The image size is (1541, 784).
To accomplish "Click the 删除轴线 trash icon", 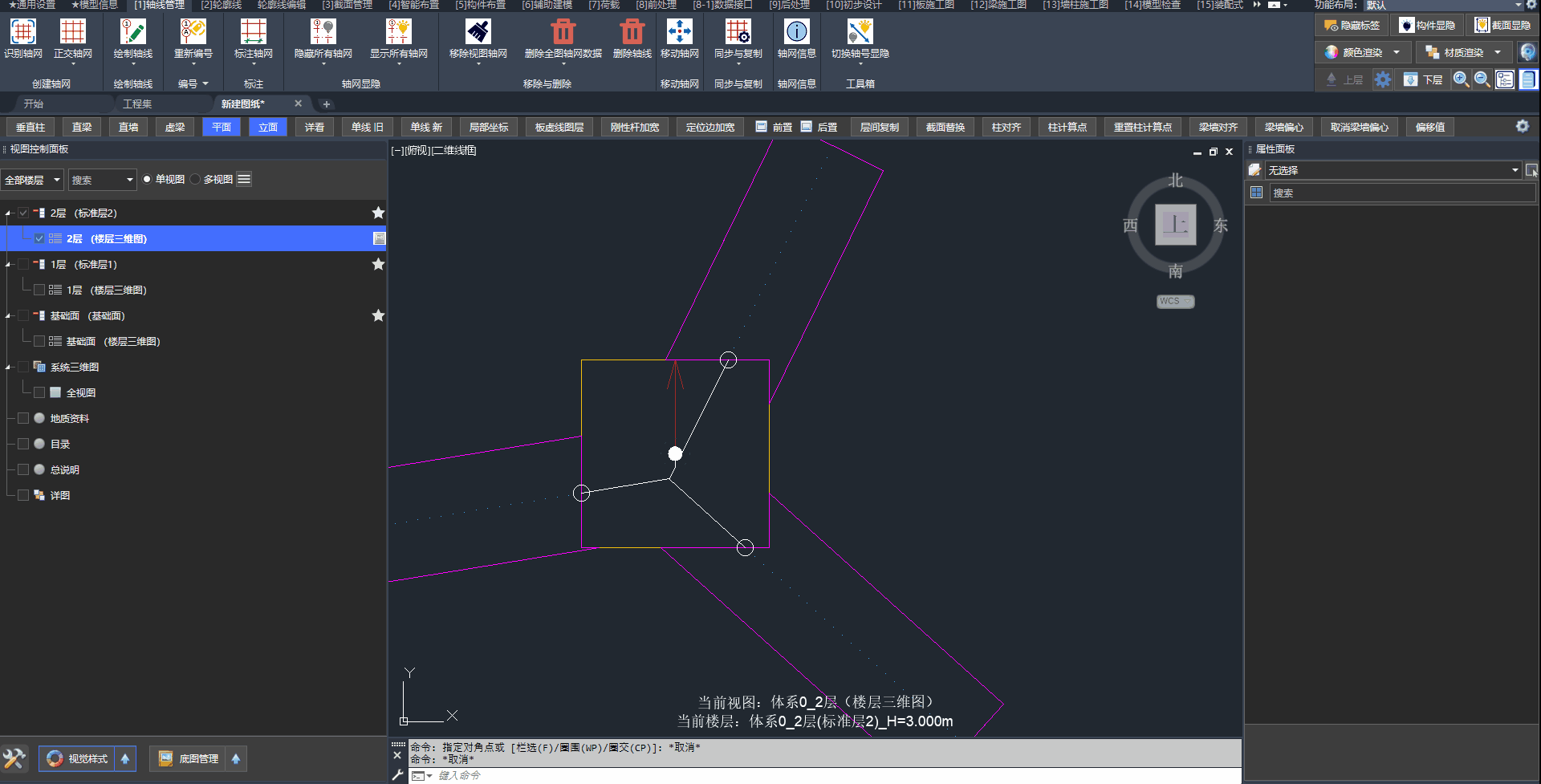I will pos(632,32).
